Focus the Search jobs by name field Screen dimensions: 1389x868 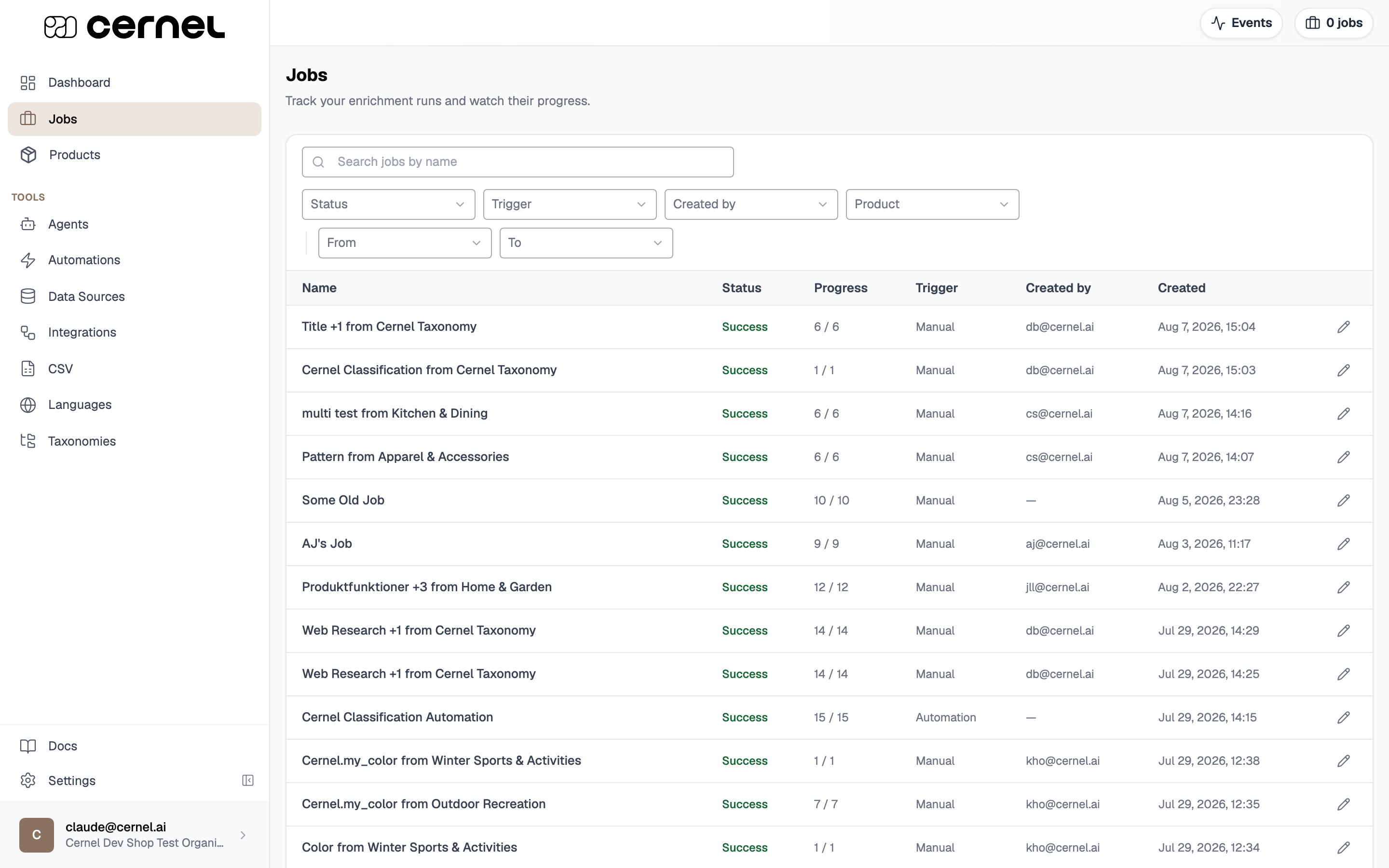[517, 162]
